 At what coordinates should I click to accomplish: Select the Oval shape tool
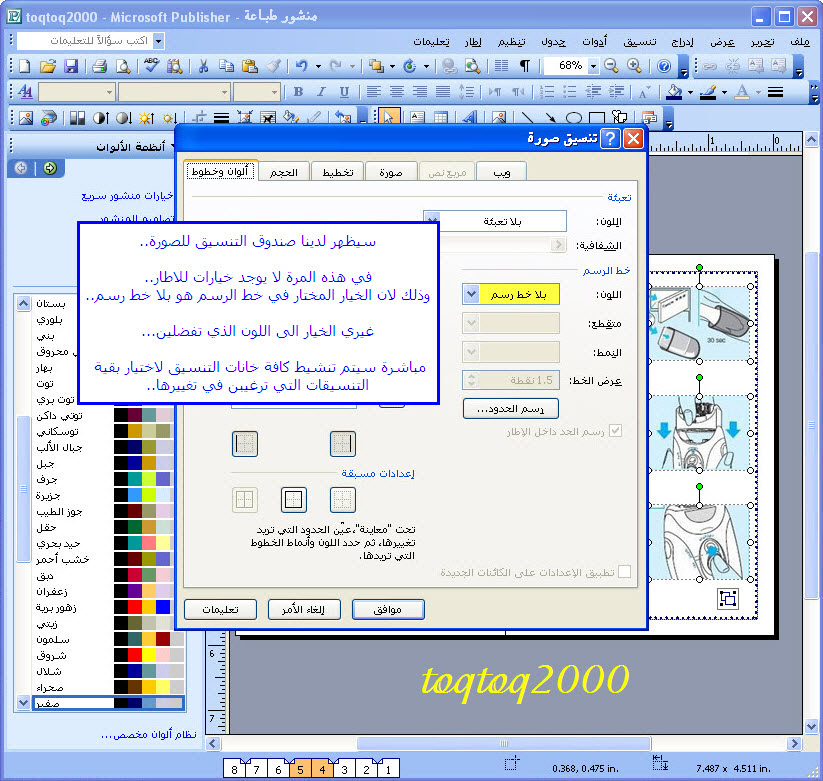click(574, 118)
